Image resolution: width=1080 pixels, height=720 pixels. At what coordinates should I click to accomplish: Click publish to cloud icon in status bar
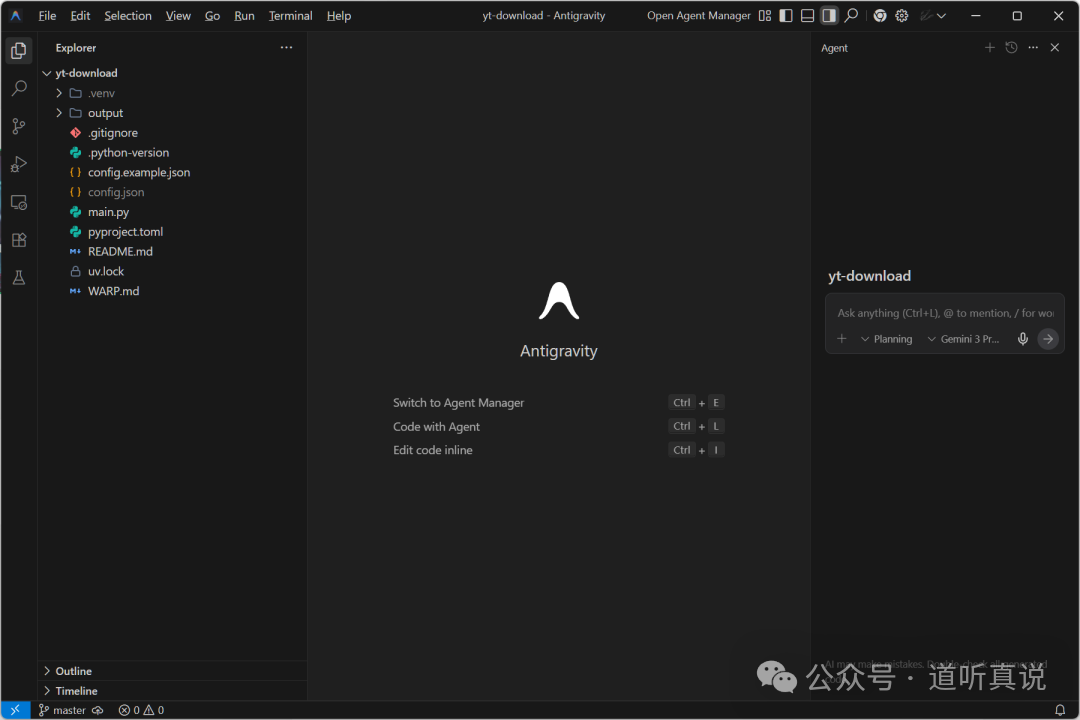[97, 710]
